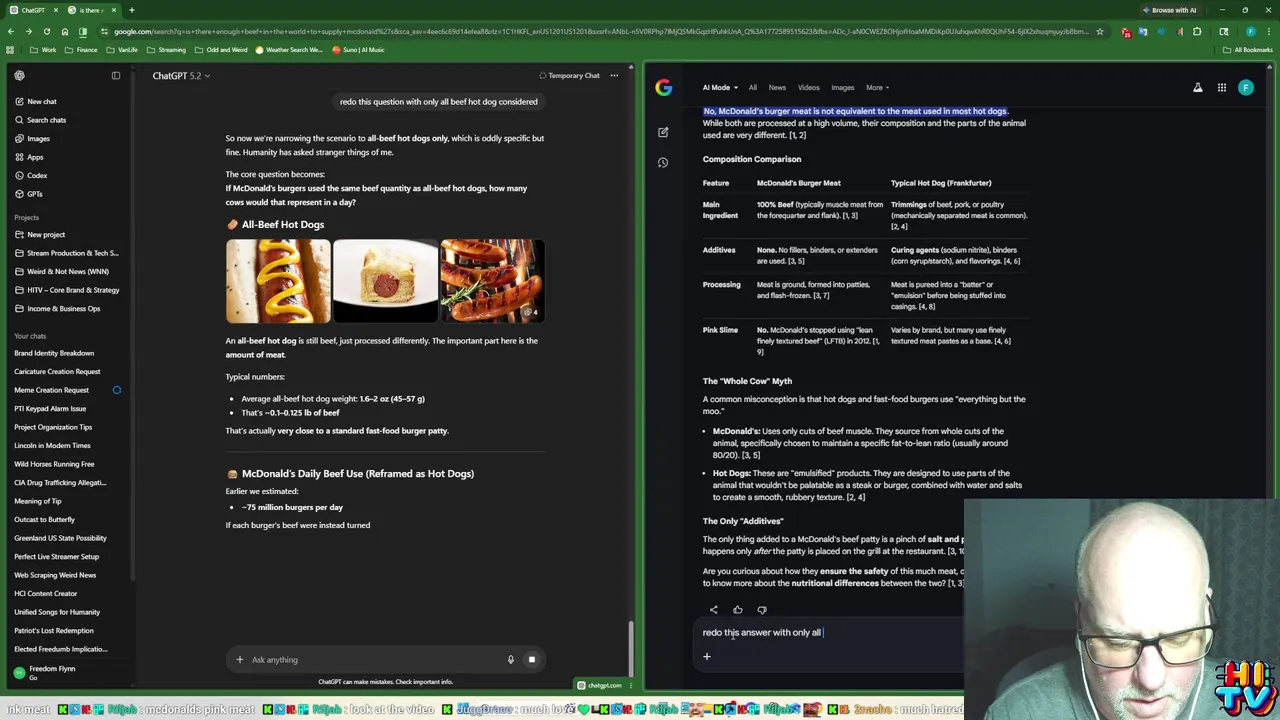Viewport: 1280px width, 720px height.
Task: Reload the browser page
Action: pos(46,31)
